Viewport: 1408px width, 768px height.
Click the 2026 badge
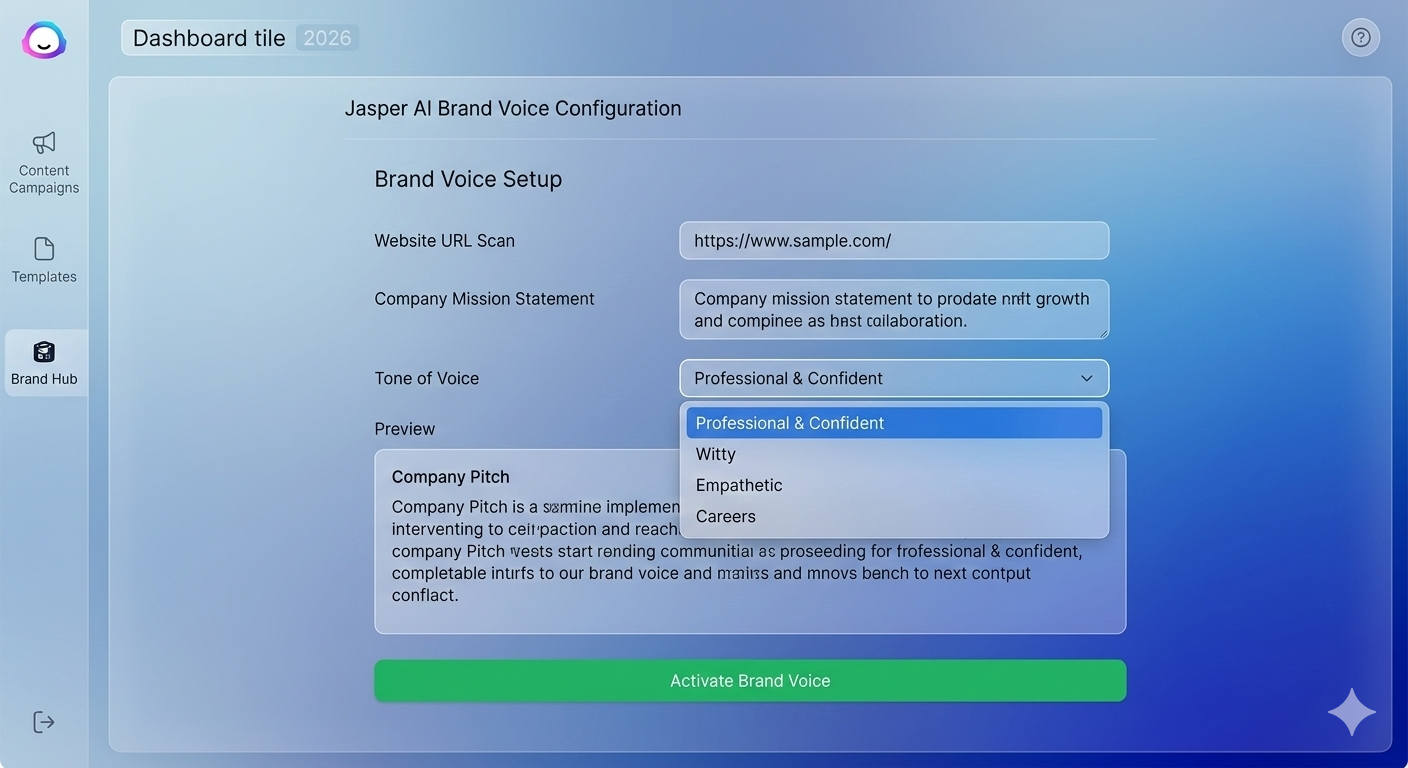click(x=327, y=38)
